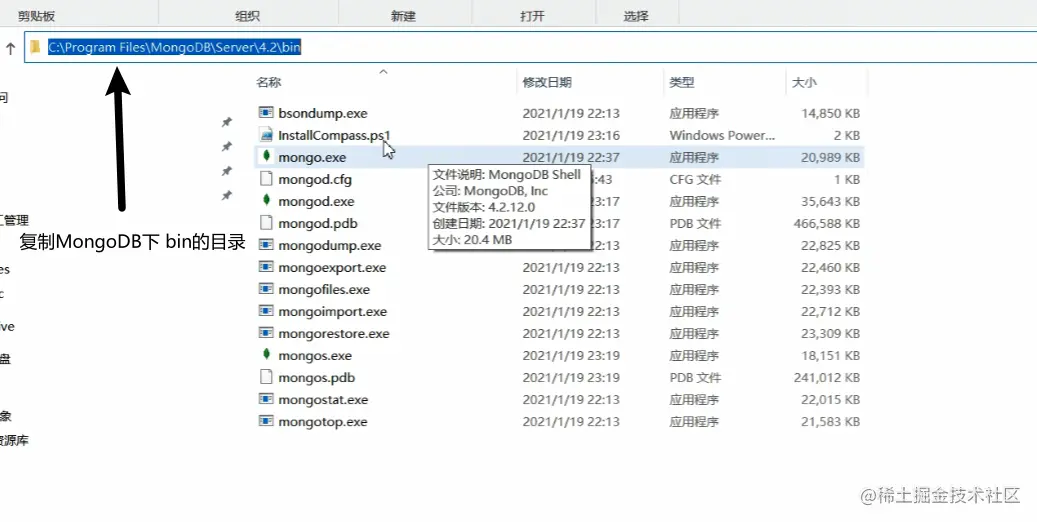Click the 14,850 KB size of bsondump.exe

click(831, 114)
